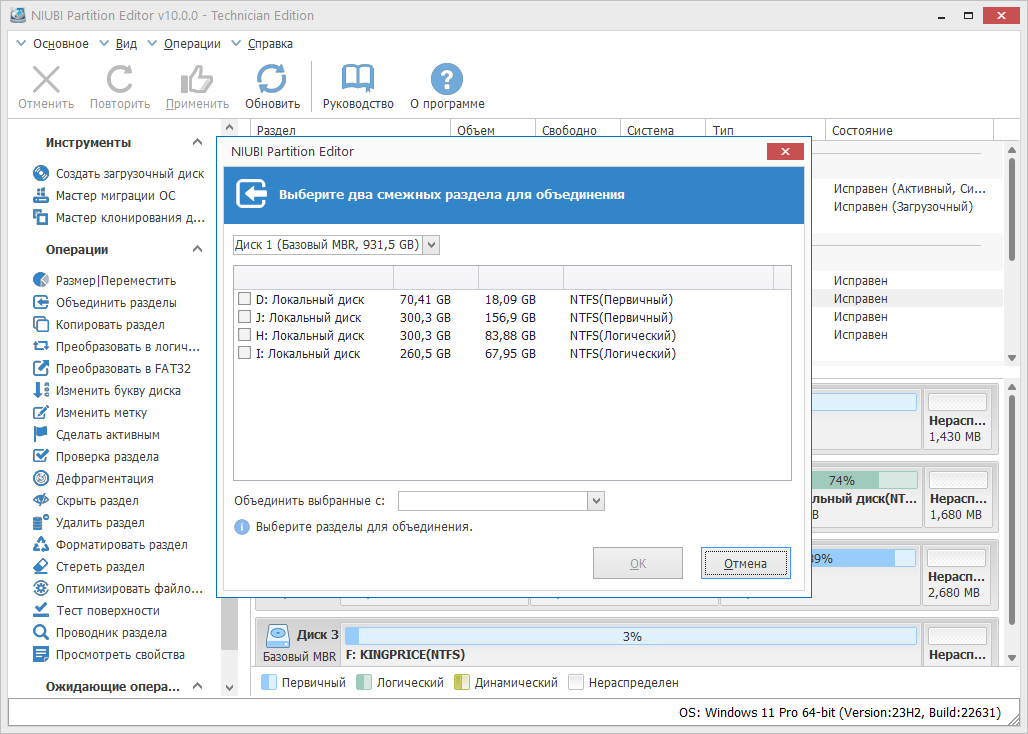This screenshot has width=1028, height=734.
Task: Click the Отмена button in dialog
Action: pyautogui.click(x=745, y=564)
